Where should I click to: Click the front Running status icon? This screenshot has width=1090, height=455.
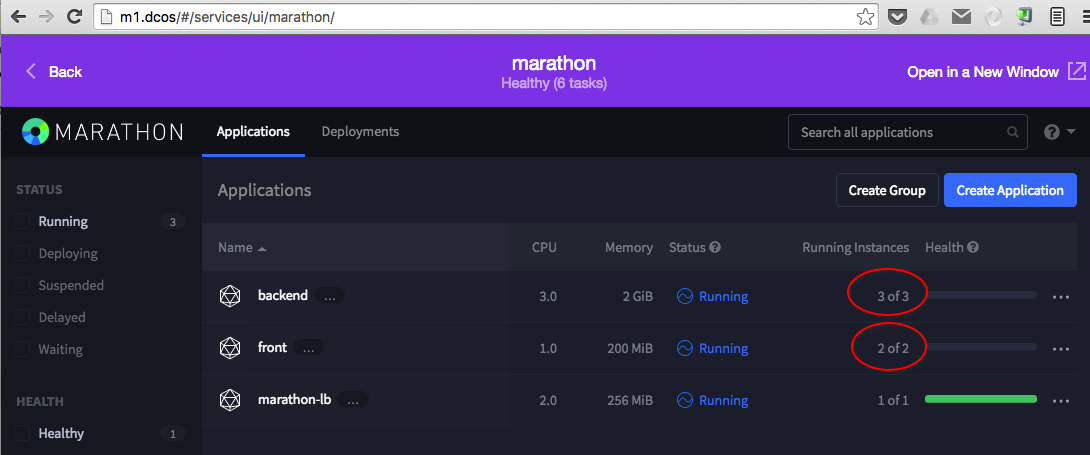click(x=685, y=349)
